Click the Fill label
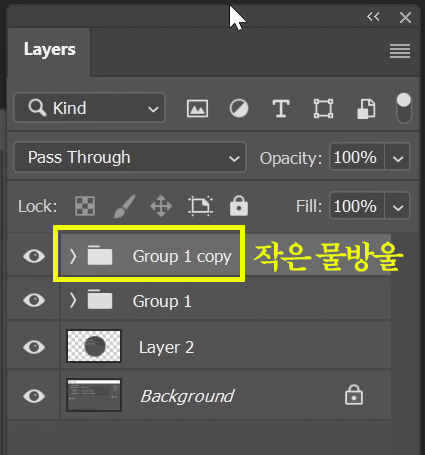The width and height of the screenshot is (425, 455). (x=309, y=206)
